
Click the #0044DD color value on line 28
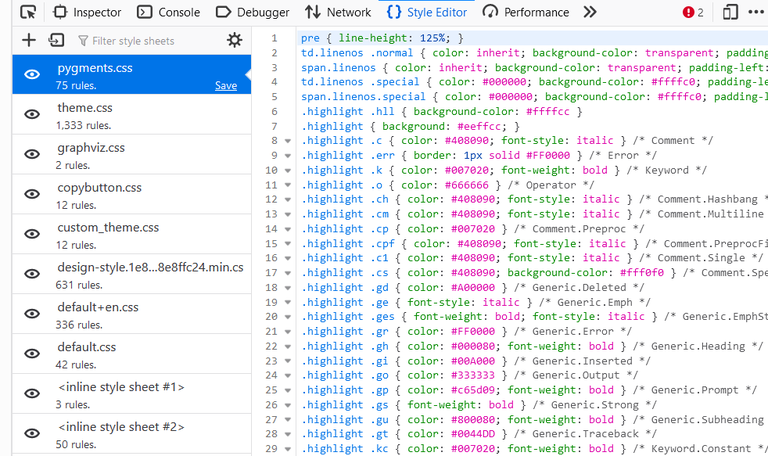coord(473,434)
